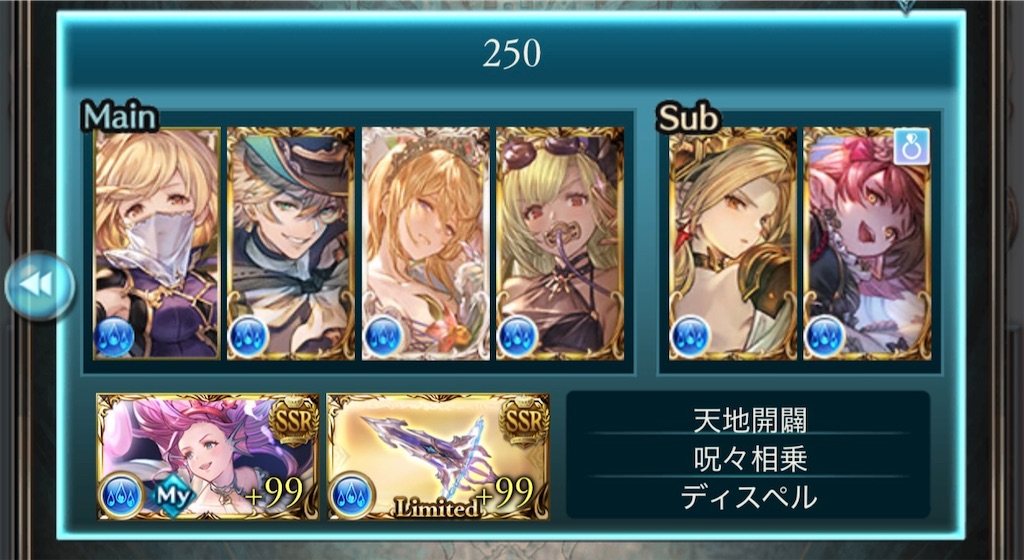Viewport: 1024px width, 560px height.
Task: Open the Limited SSR weapon card
Action: (x=438, y=456)
